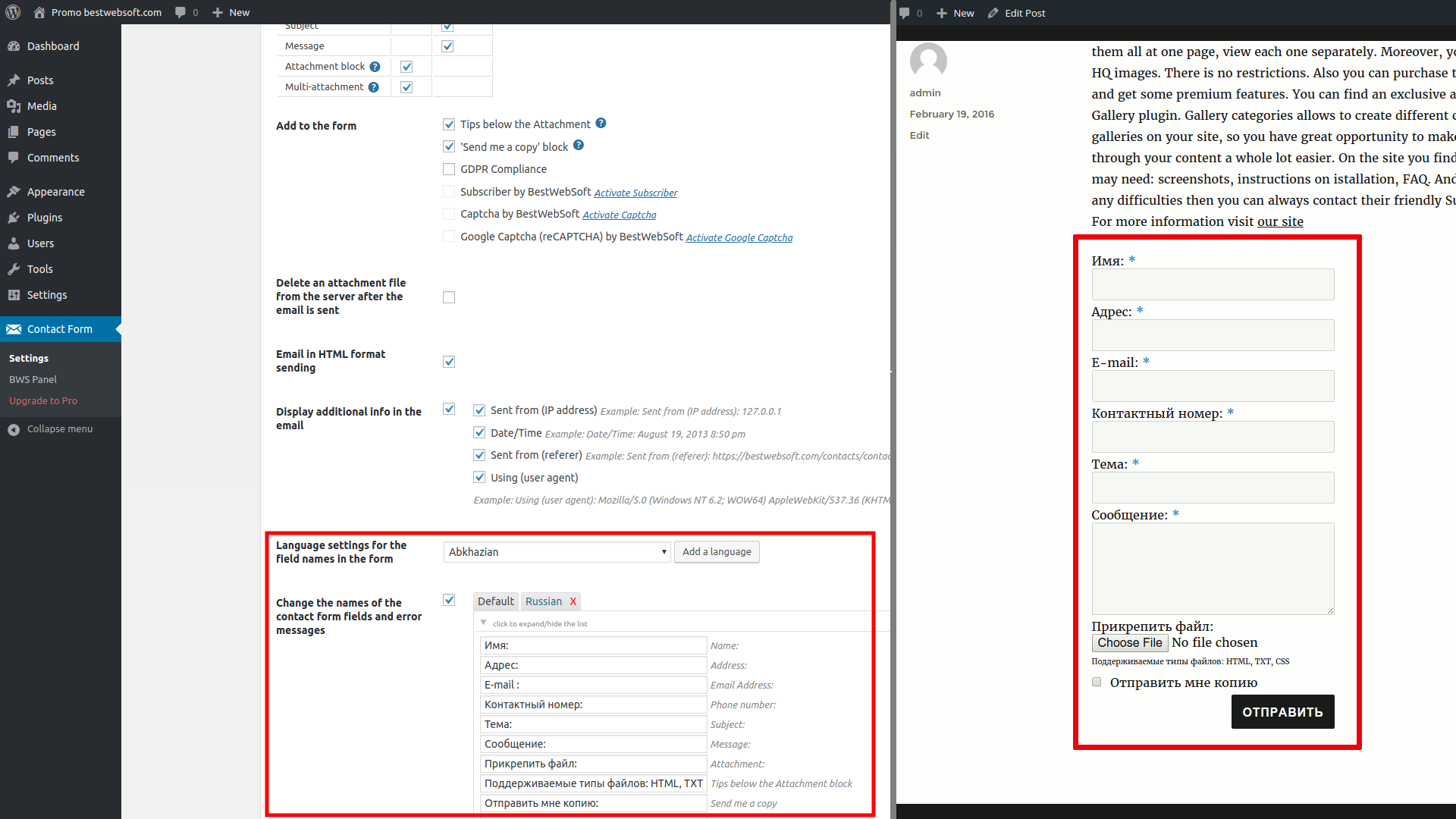Screen dimensions: 1456x819
Task: Toggle Message required checkbox in table
Action: click(447, 46)
